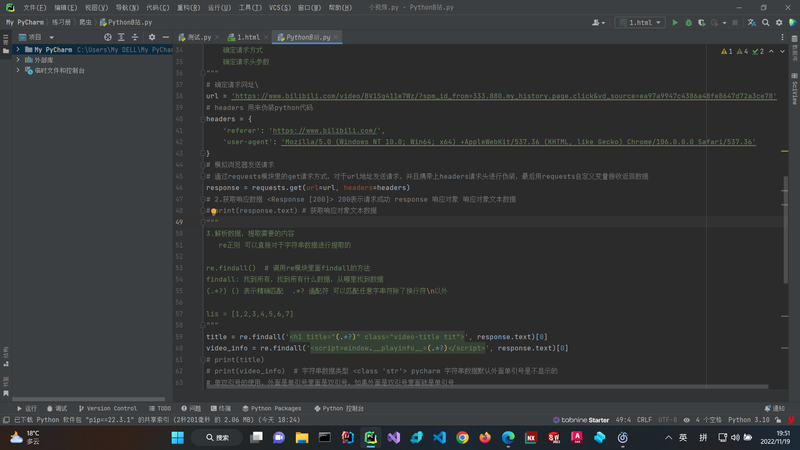Open the 运行 tool window button

(27, 409)
